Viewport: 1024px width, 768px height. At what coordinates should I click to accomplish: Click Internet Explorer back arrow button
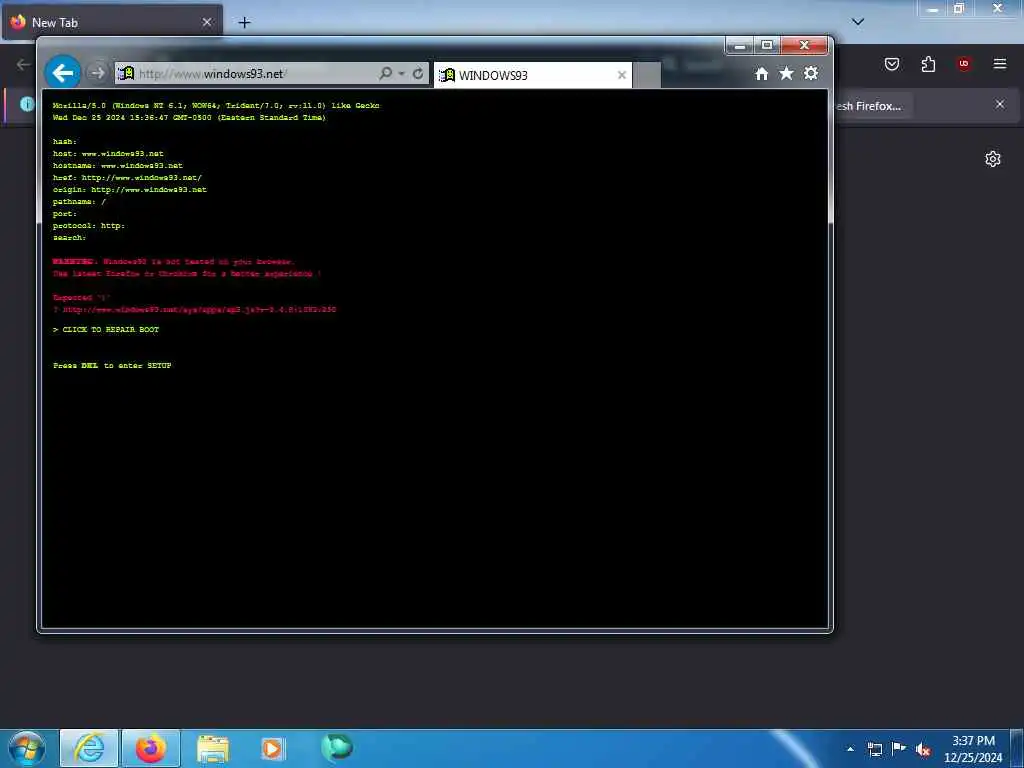tap(63, 72)
